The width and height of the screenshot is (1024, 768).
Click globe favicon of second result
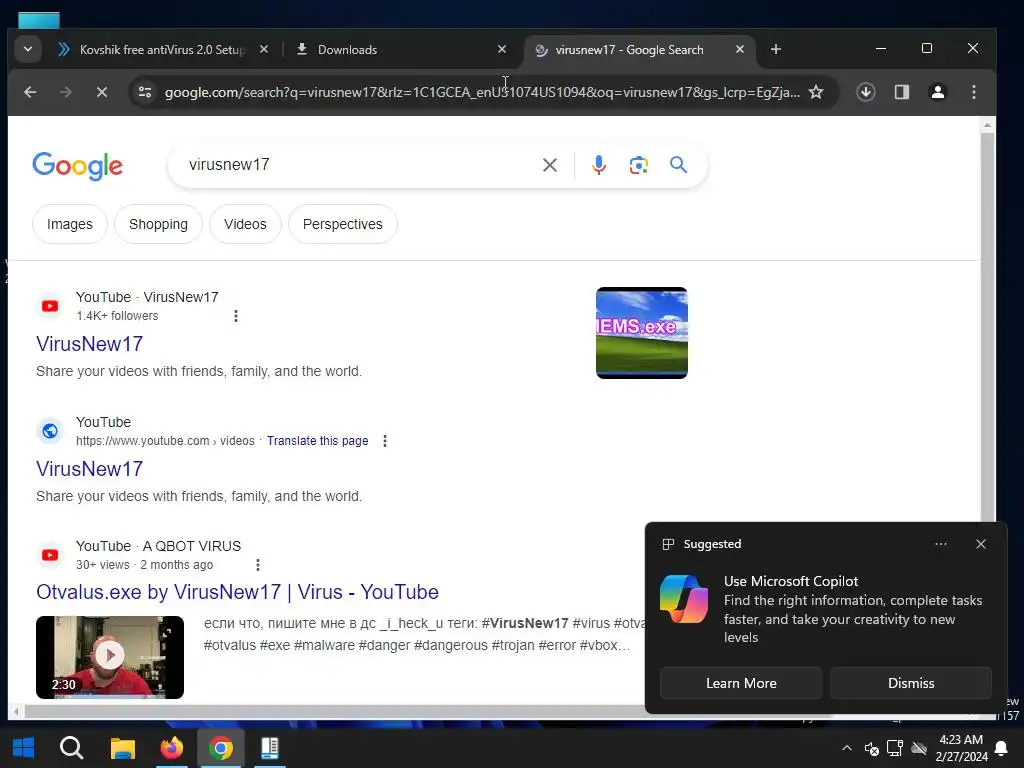click(x=50, y=431)
